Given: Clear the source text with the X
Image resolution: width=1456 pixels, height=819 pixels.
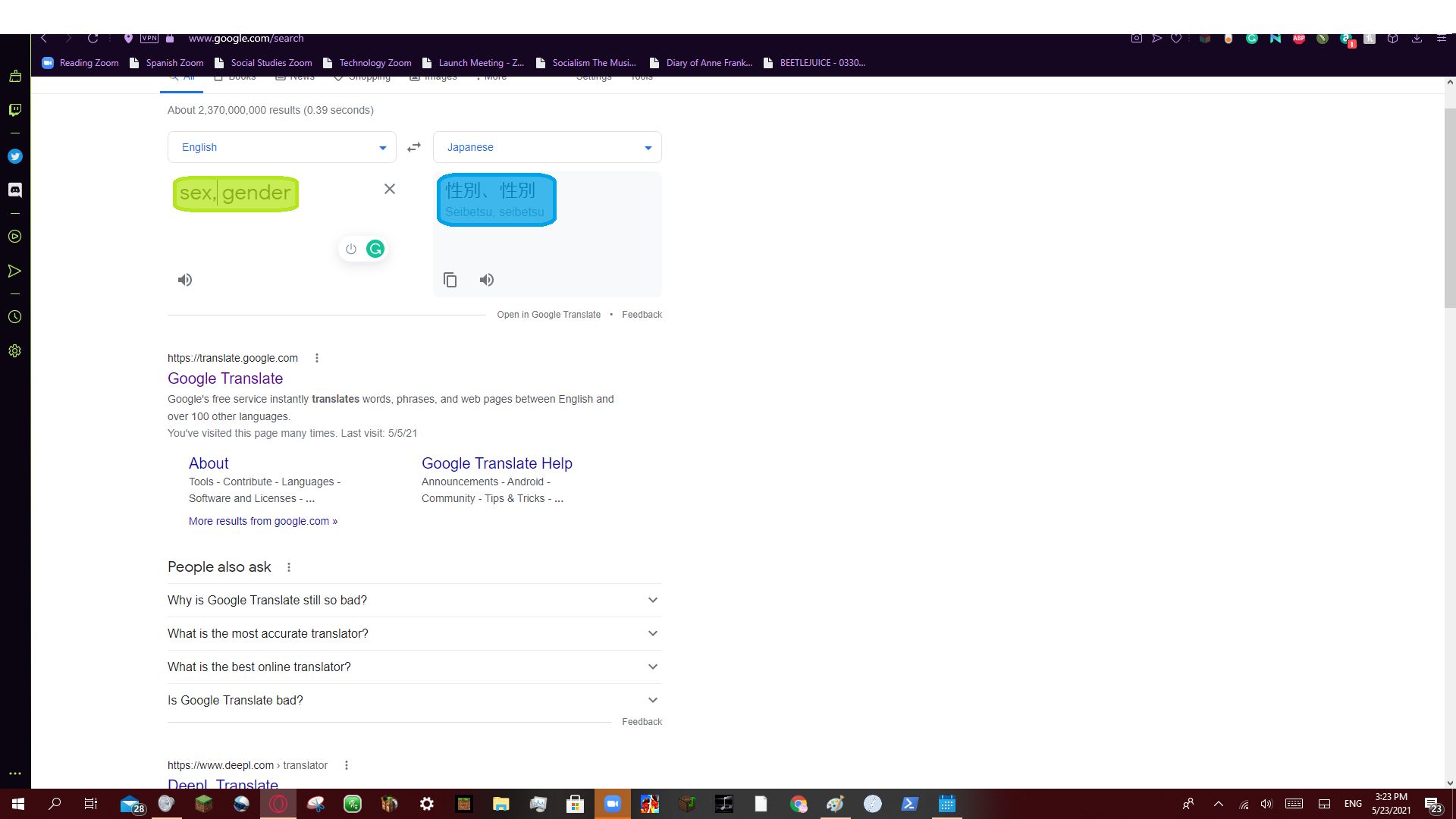Looking at the screenshot, I should (x=389, y=189).
